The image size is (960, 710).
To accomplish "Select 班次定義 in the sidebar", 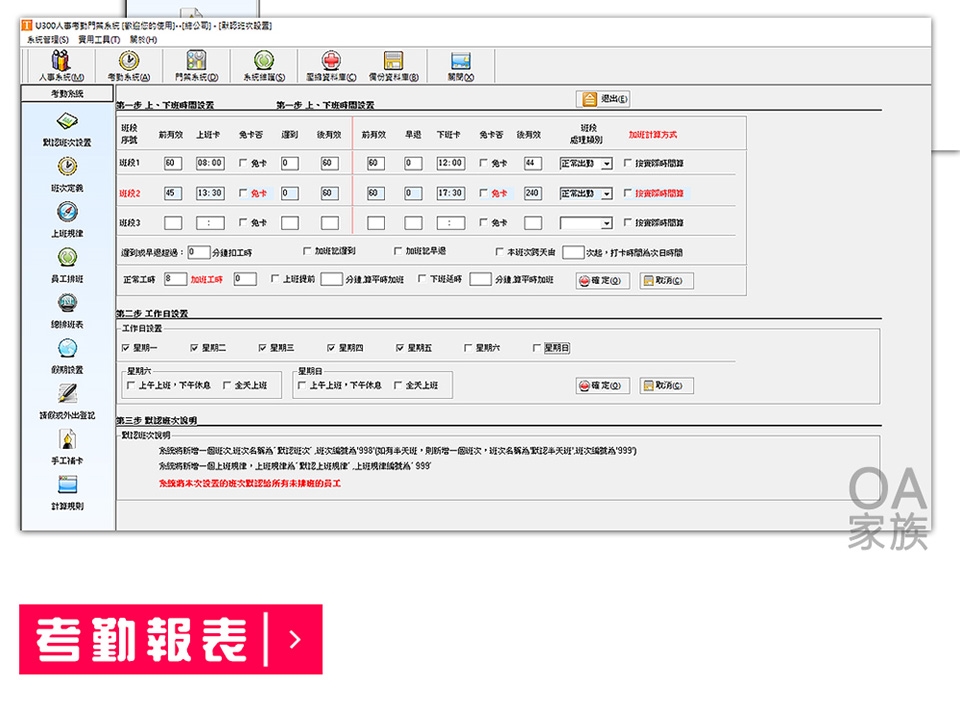I will tap(67, 172).
